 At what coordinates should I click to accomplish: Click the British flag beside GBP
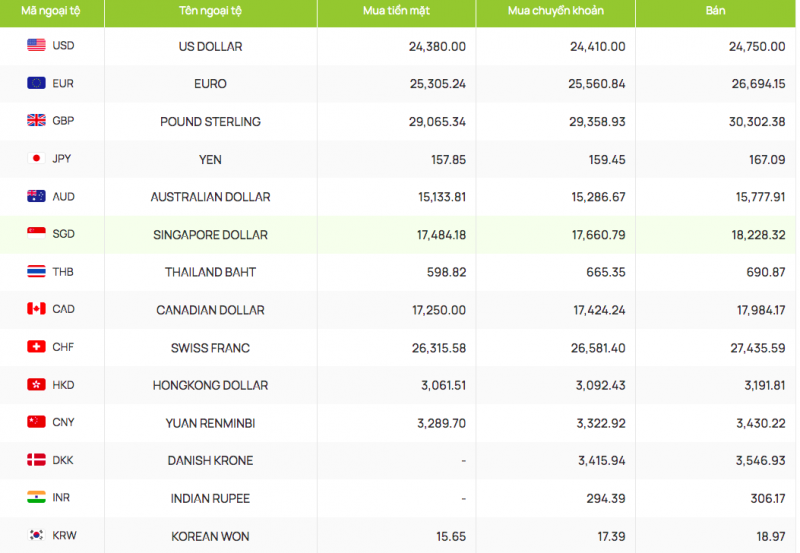pyautogui.click(x=37, y=121)
